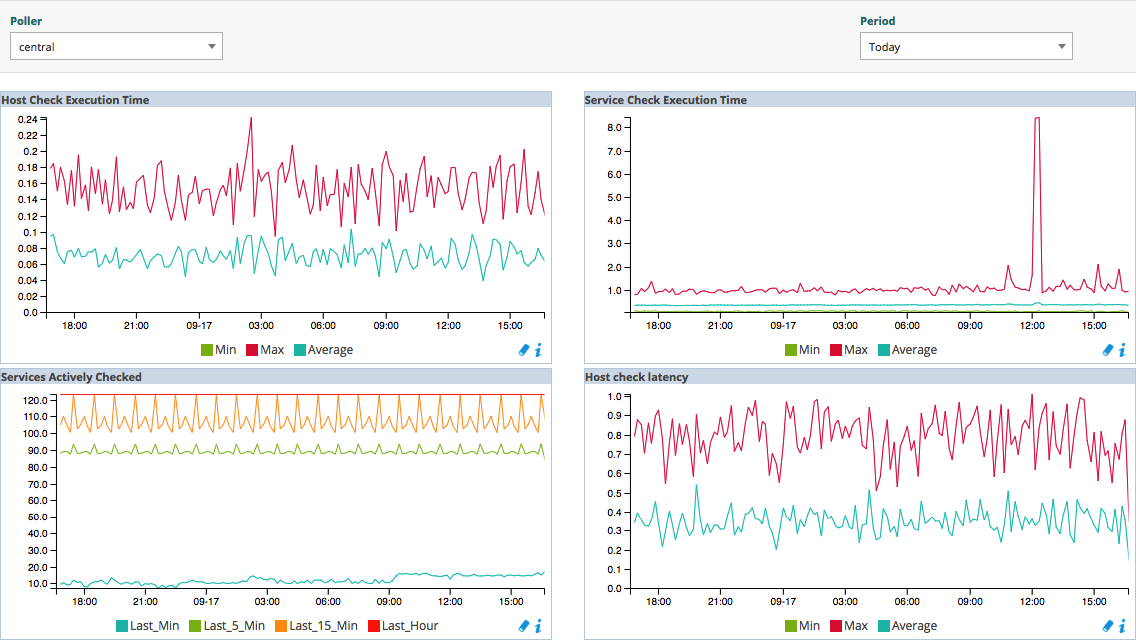Click eraser icon in Services Actively Checked chart
The image size is (1136, 640).
pyautogui.click(x=524, y=626)
